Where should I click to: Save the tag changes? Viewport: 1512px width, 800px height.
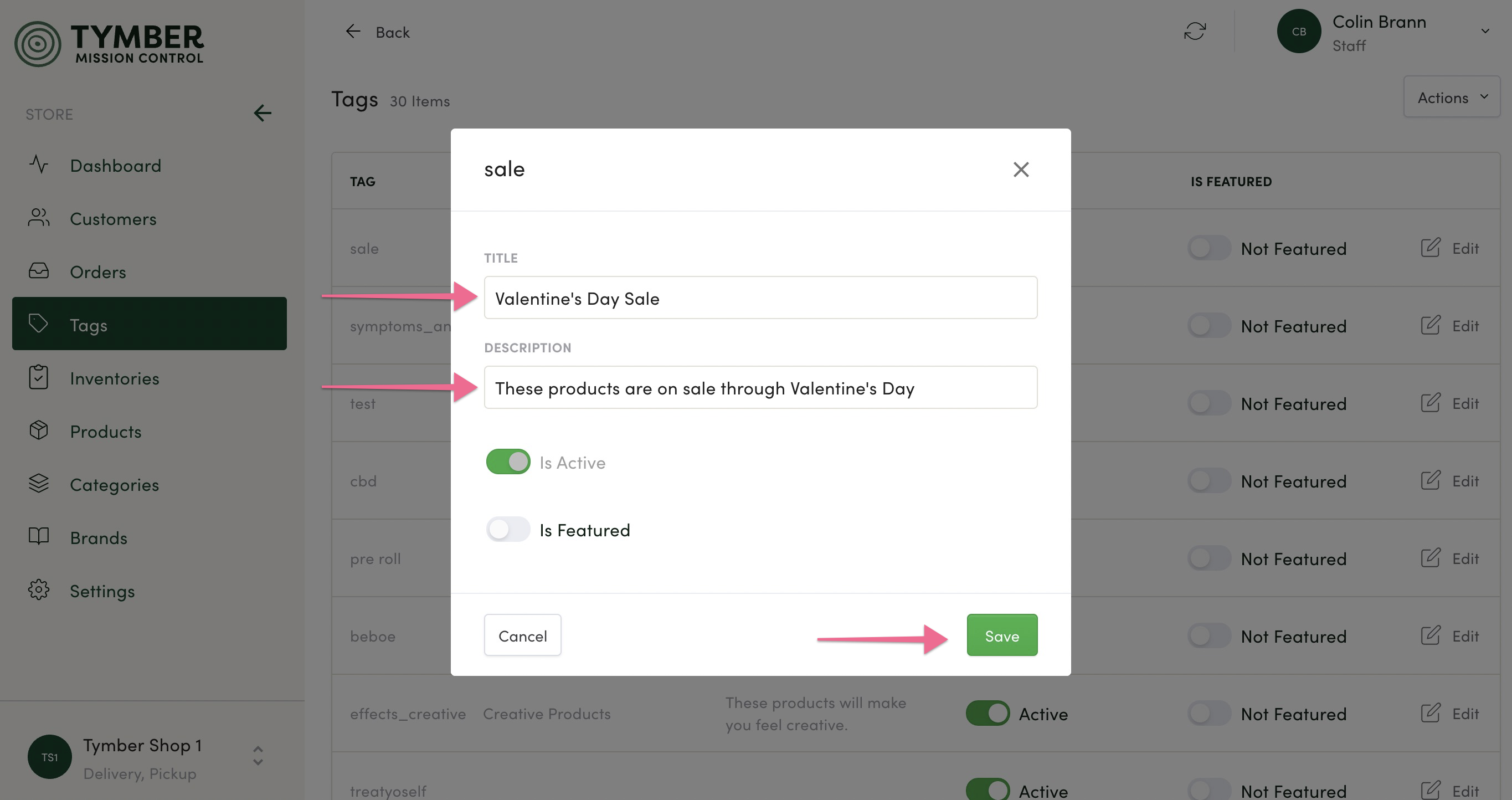[x=1002, y=635]
